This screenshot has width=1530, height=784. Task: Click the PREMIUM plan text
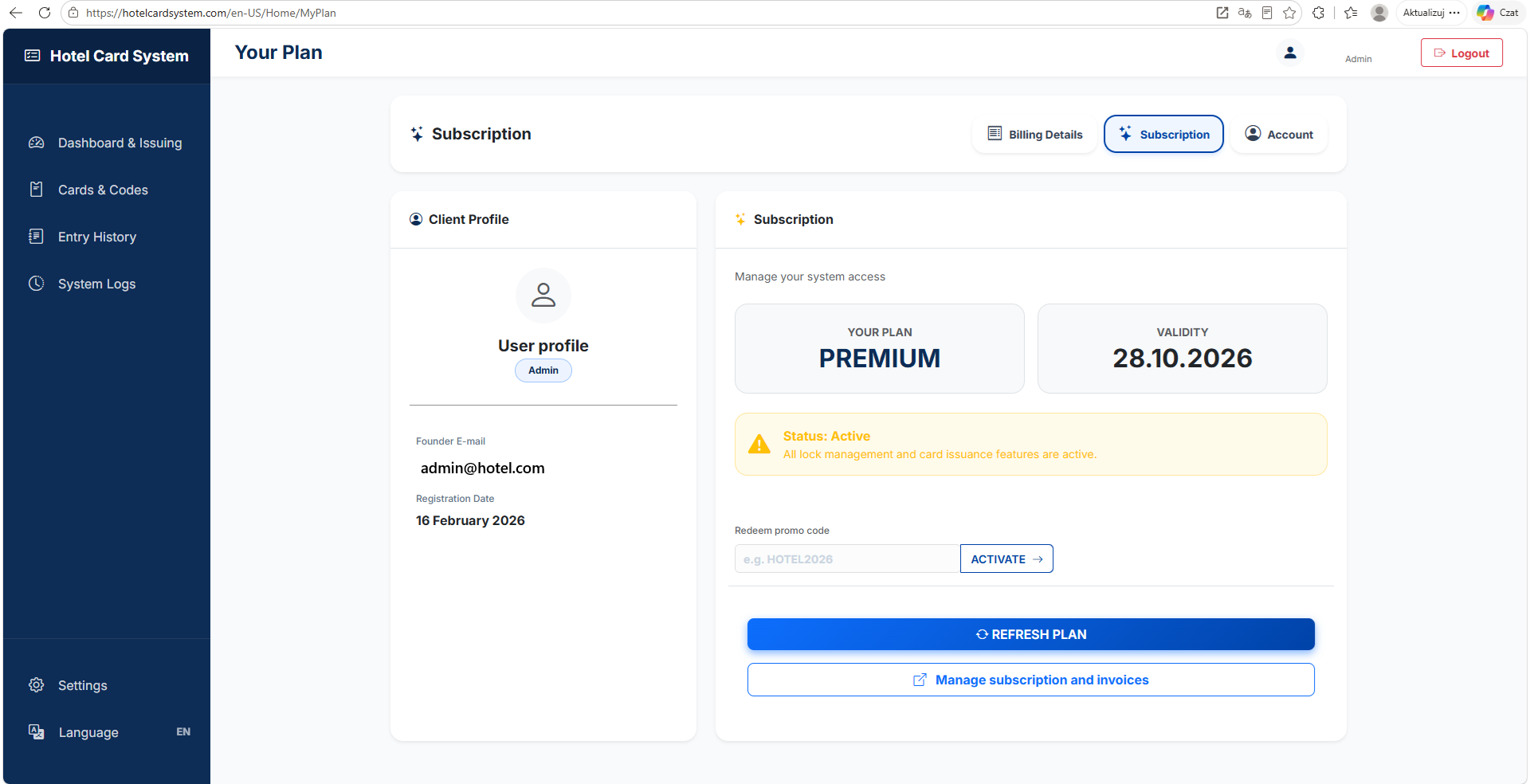coord(880,359)
